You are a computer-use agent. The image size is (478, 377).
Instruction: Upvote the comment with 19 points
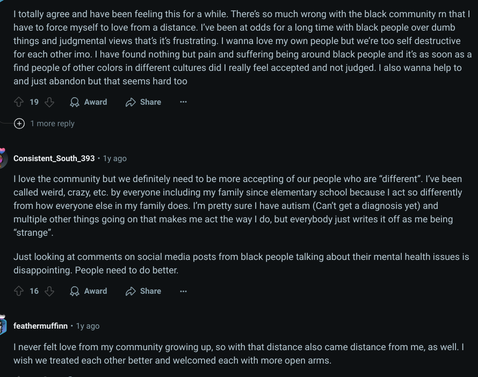click(19, 102)
